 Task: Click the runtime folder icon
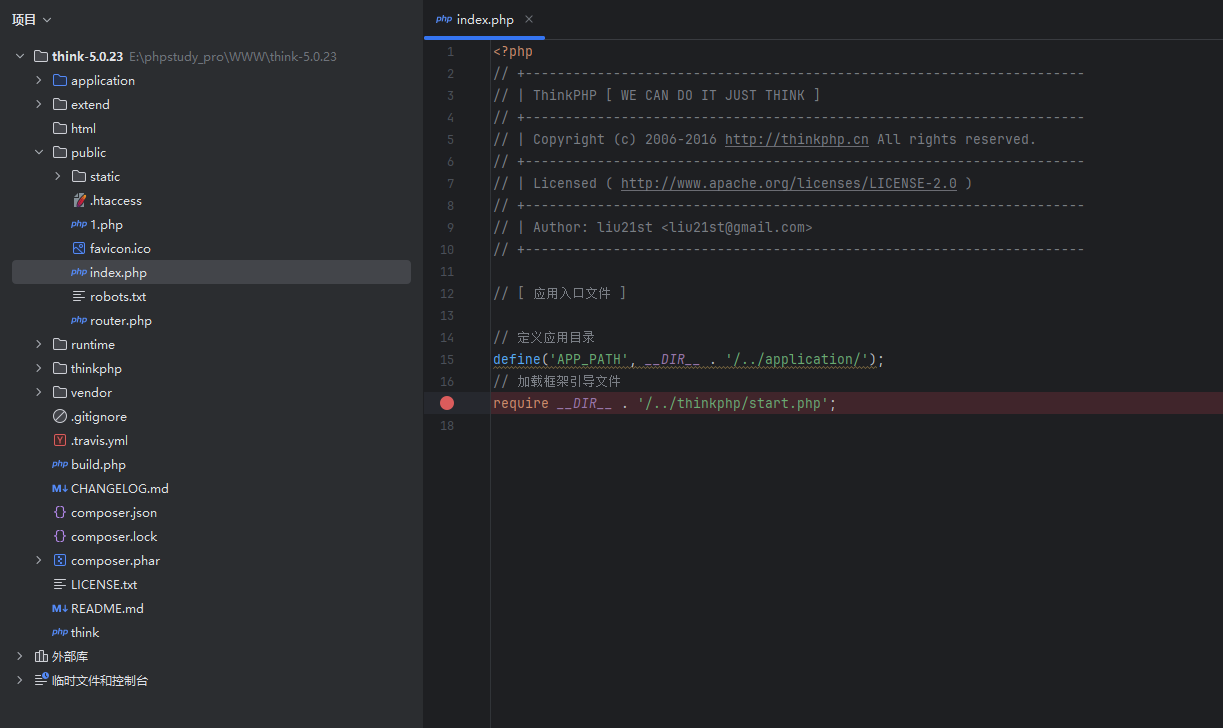coord(60,345)
